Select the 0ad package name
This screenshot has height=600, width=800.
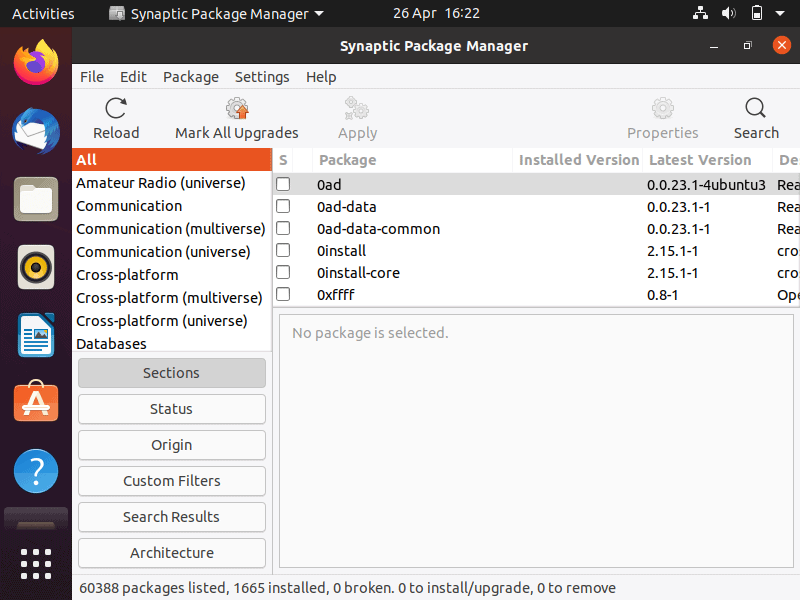click(329, 185)
